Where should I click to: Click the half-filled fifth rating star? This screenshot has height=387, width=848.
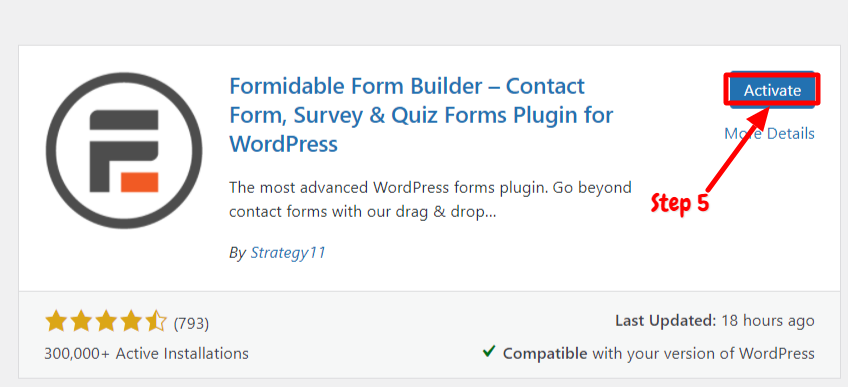156,321
